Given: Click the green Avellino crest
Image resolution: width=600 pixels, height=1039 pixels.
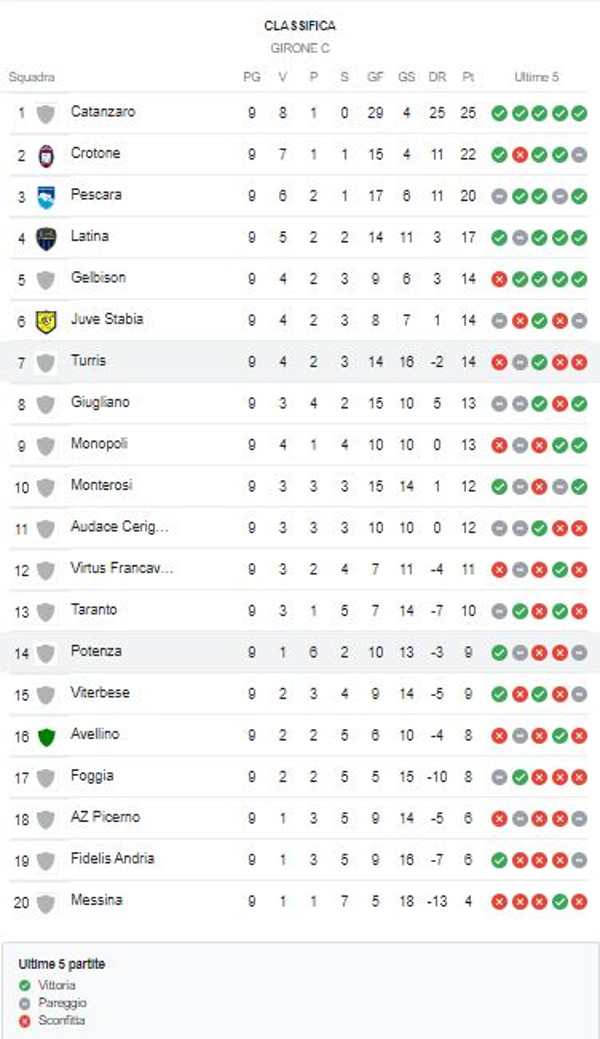Looking at the screenshot, I should (45, 736).
